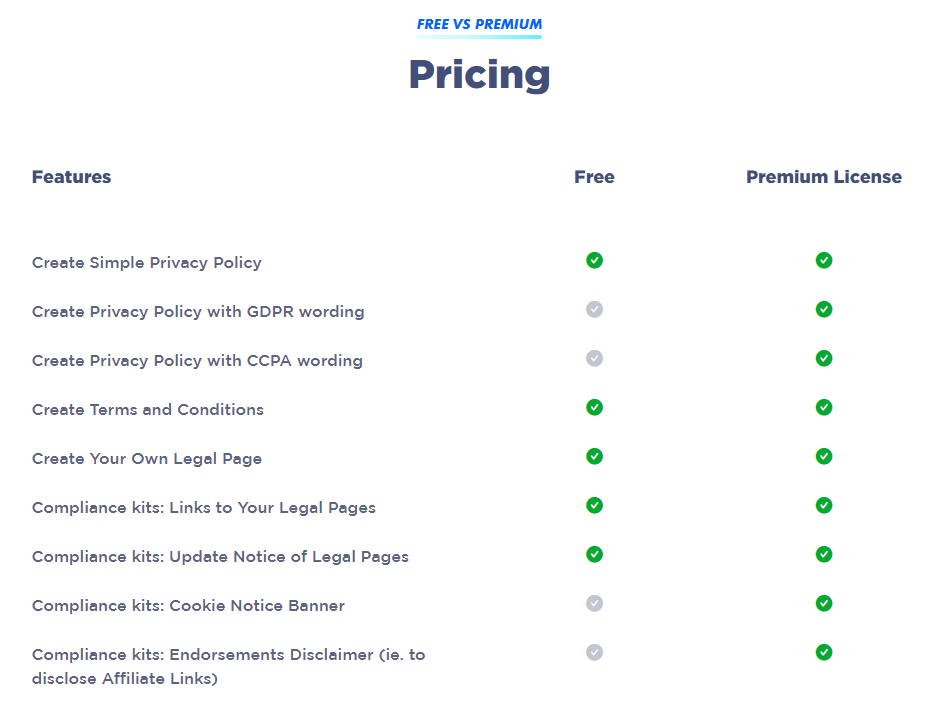Click gray Free checkmark for CCPA wording
Image resolution: width=926 pixels, height=704 pixels.
pyautogui.click(x=594, y=358)
